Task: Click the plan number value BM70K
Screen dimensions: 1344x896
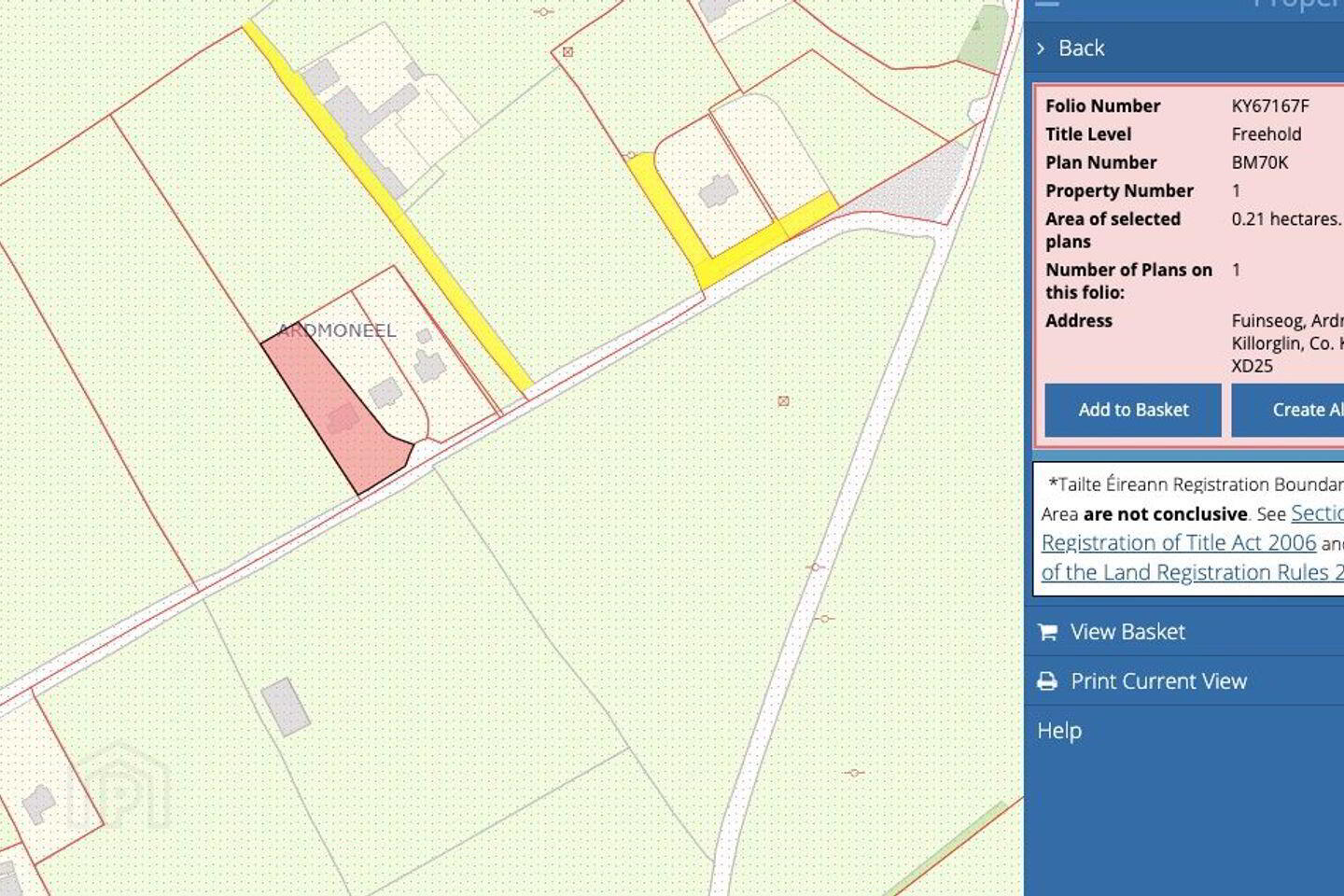Action: [x=1260, y=162]
